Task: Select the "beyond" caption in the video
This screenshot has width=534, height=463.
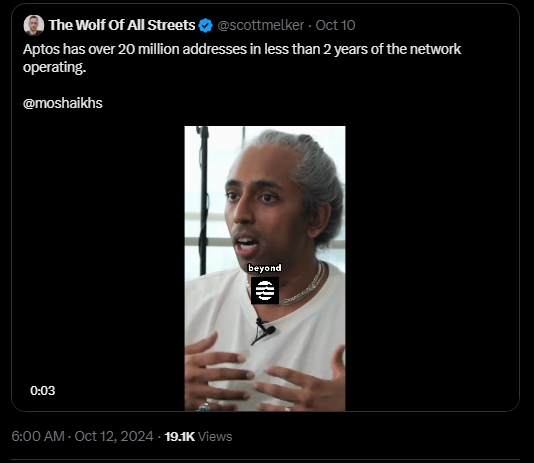Action: 265,268
